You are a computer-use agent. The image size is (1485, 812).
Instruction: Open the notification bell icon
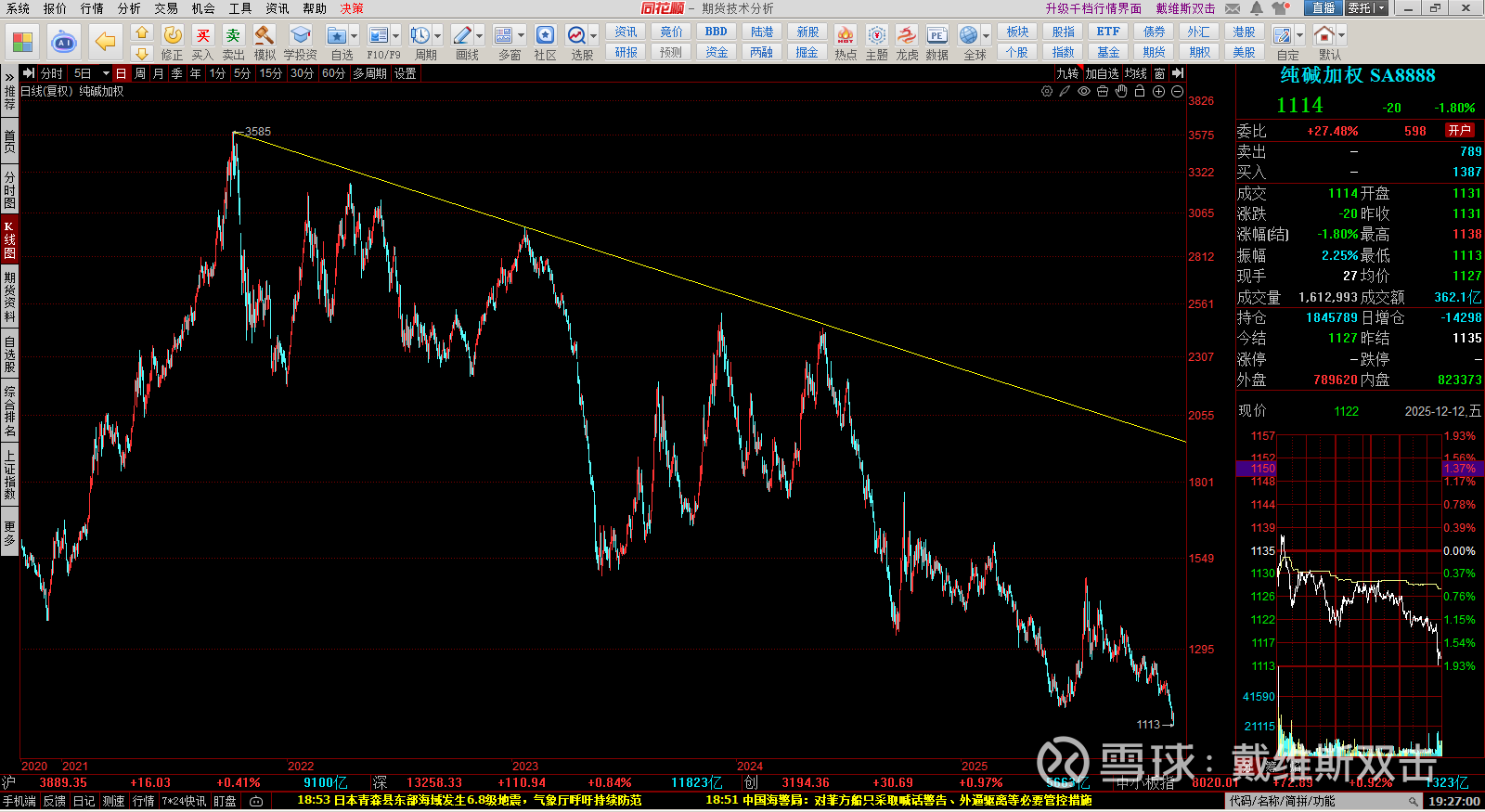1257,8
